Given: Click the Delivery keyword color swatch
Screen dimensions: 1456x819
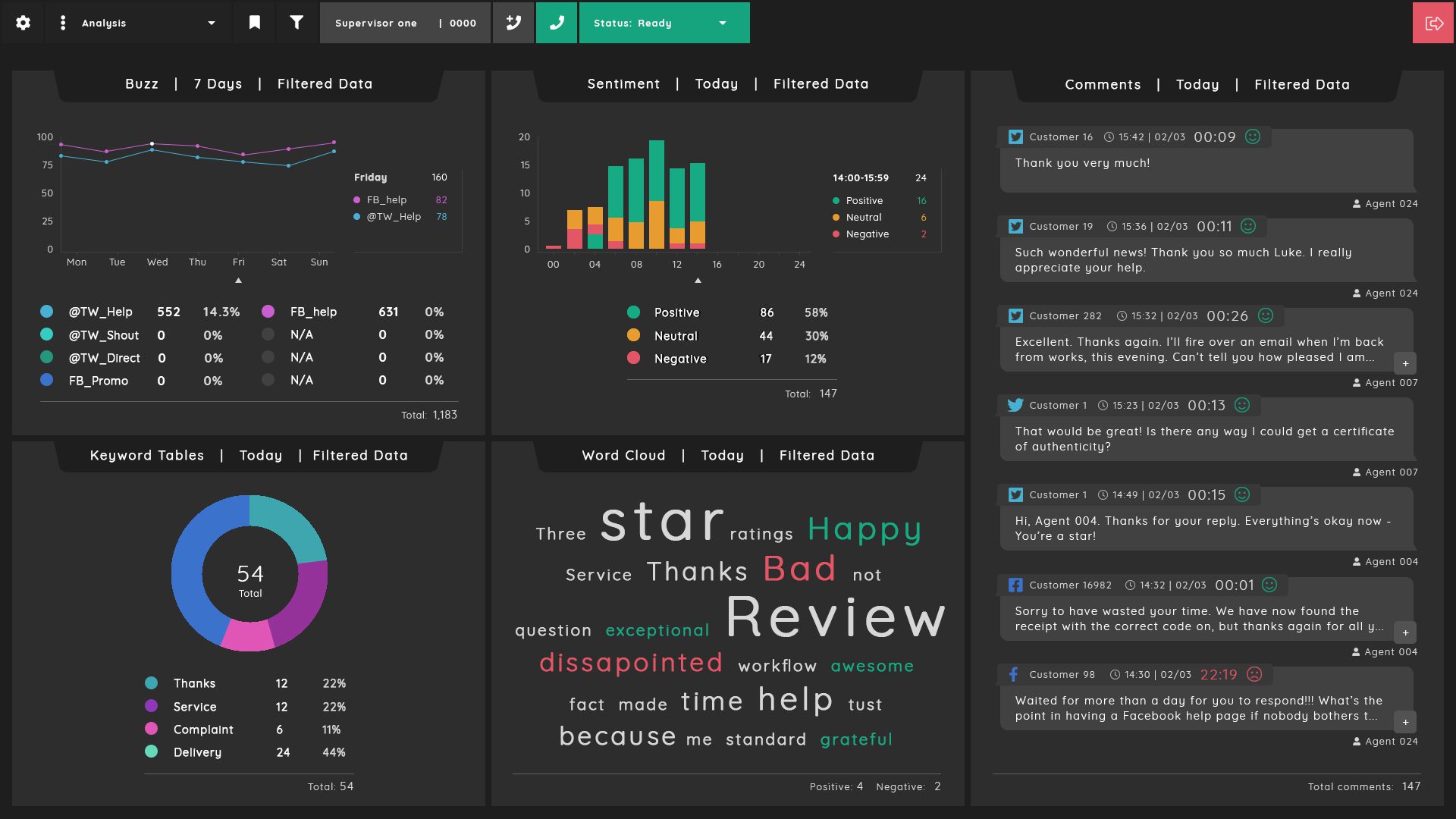Looking at the screenshot, I should coord(151,752).
